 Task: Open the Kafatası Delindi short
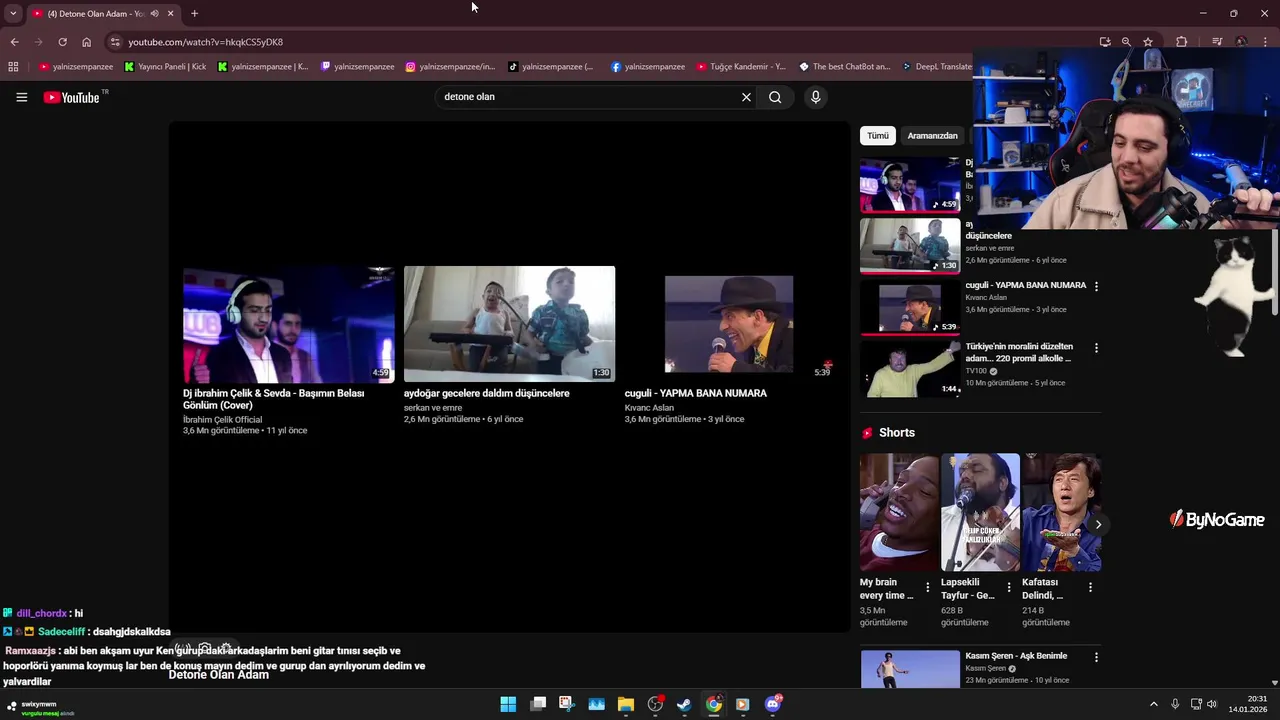(x=1061, y=512)
